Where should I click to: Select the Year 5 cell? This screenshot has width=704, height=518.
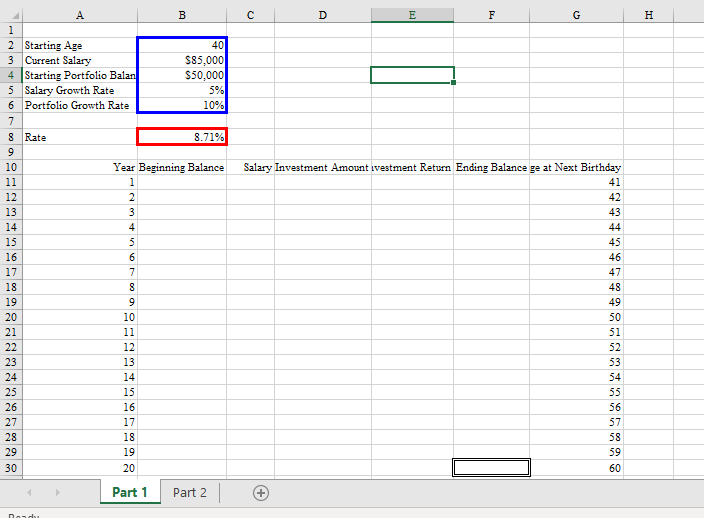(80, 242)
